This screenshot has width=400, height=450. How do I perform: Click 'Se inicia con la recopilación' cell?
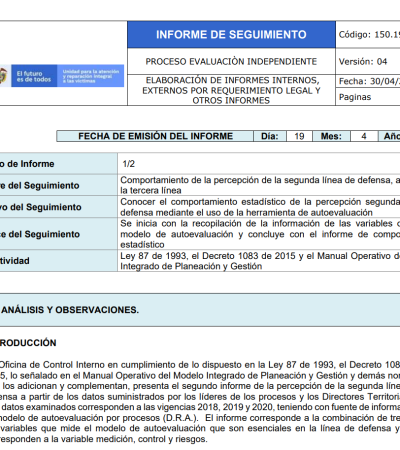pos(259,234)
